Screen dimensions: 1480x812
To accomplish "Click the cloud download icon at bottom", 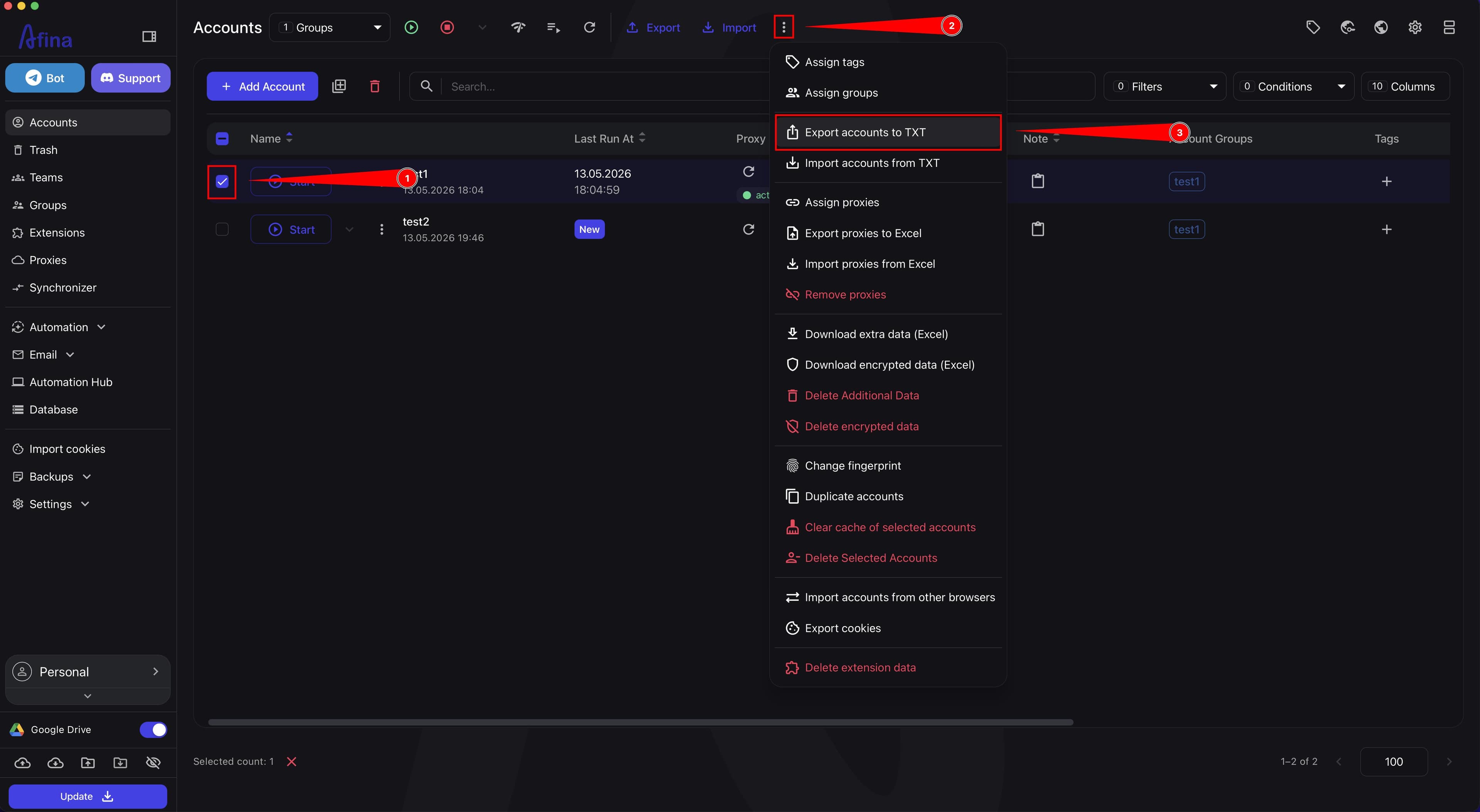I will (55, 763).
